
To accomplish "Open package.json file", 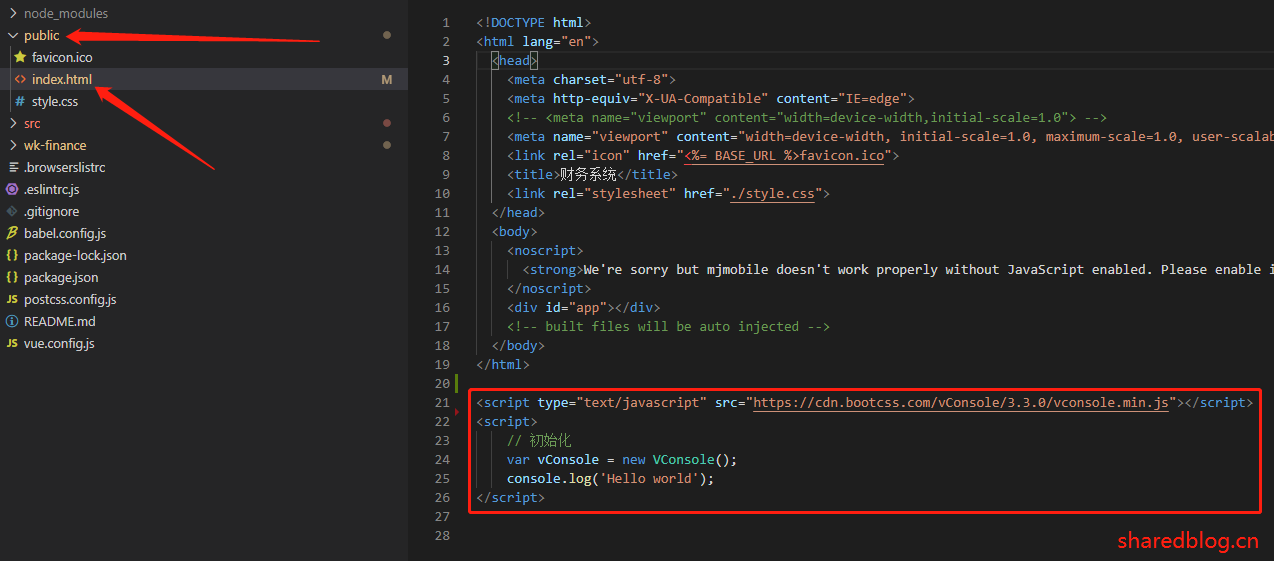I will 61,277.
